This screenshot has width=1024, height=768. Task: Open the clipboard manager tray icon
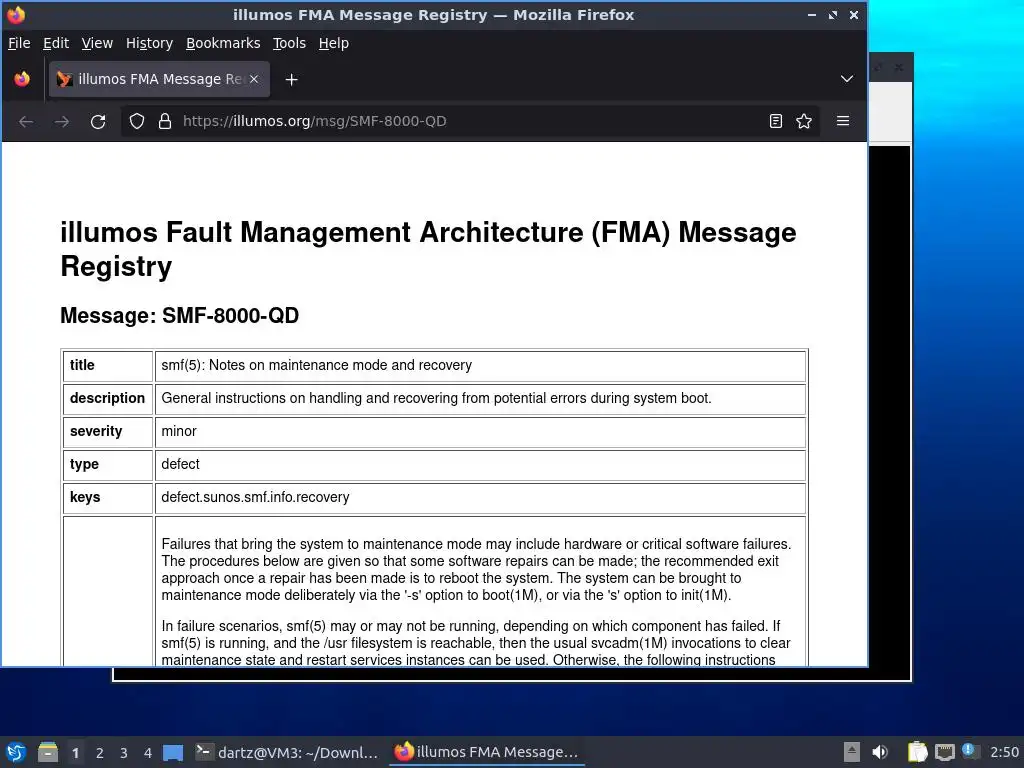(918, 752)
